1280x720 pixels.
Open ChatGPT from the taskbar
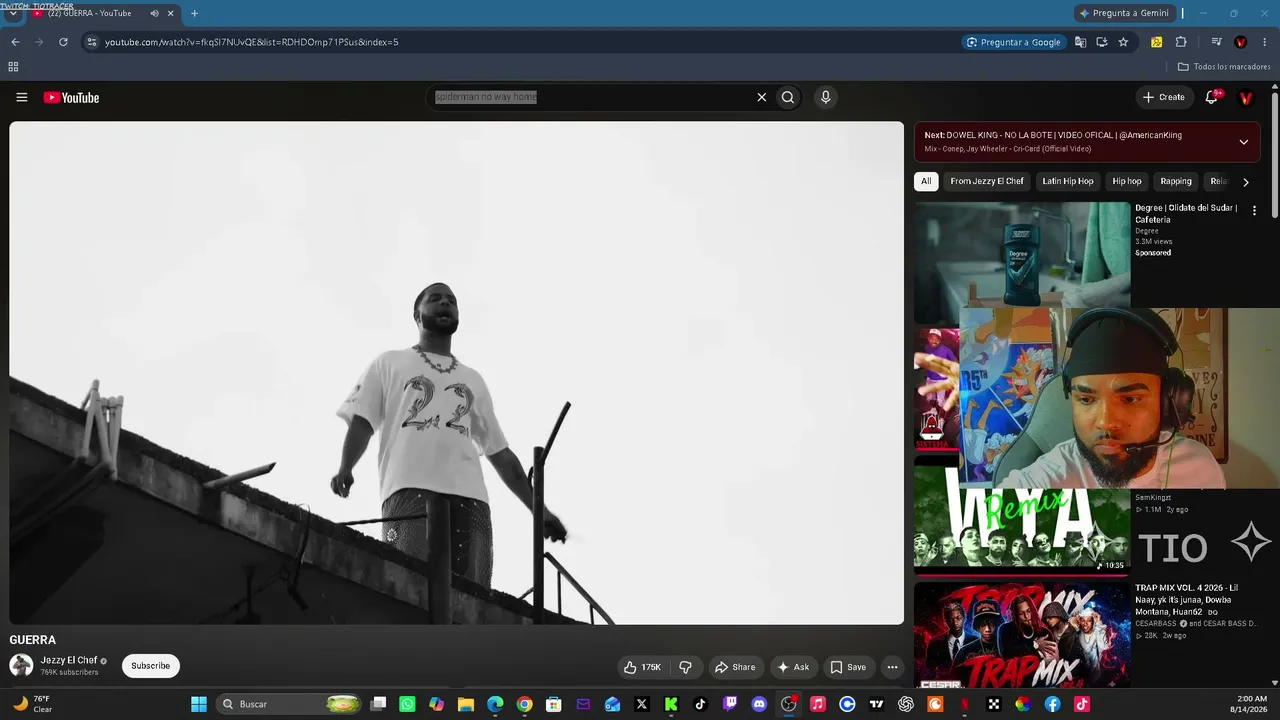coord(906,704)
